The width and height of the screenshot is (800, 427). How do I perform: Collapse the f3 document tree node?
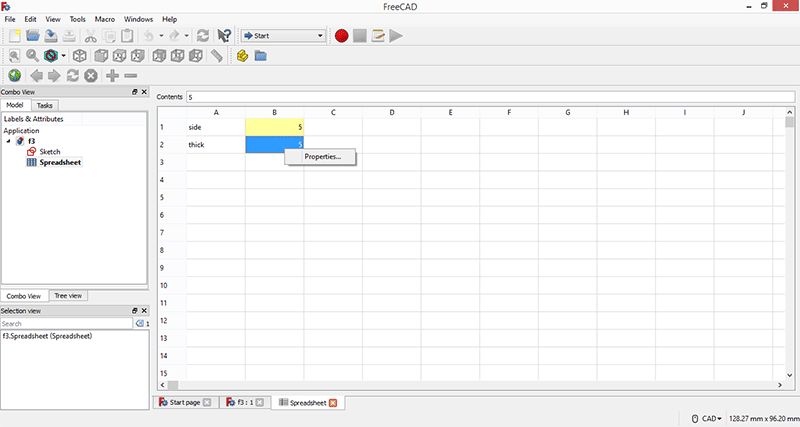[8, 141]
